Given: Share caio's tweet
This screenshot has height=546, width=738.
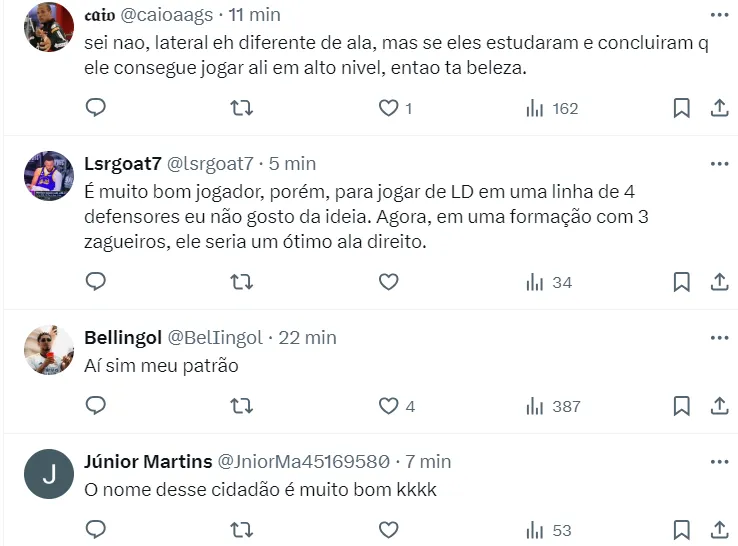Looking at the screenshot, I should pos(718,108).
